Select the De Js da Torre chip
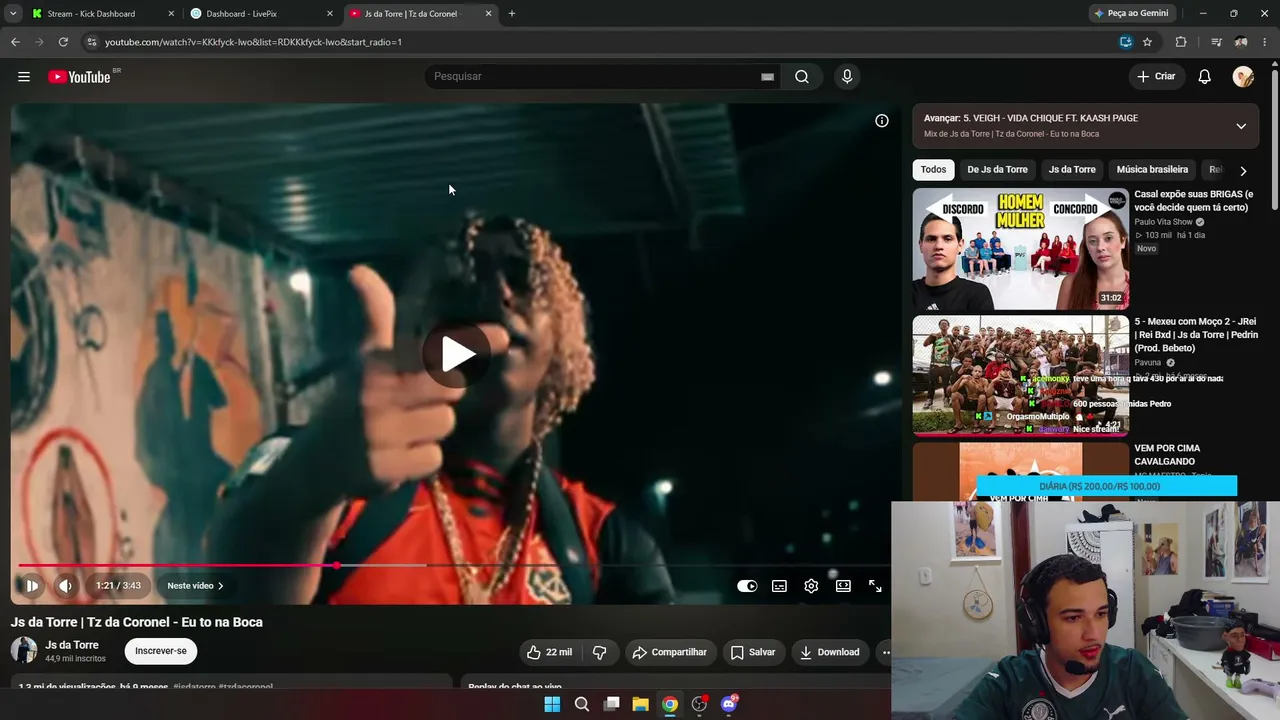 pos(997,170)
